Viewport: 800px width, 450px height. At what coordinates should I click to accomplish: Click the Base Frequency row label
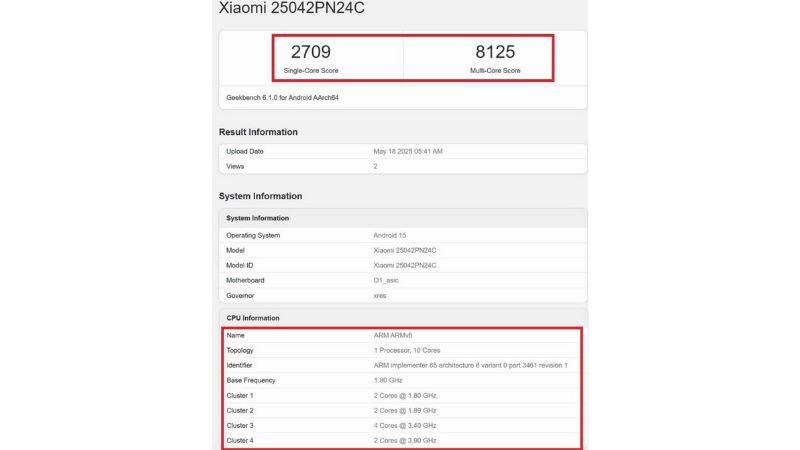pos(251,380)
